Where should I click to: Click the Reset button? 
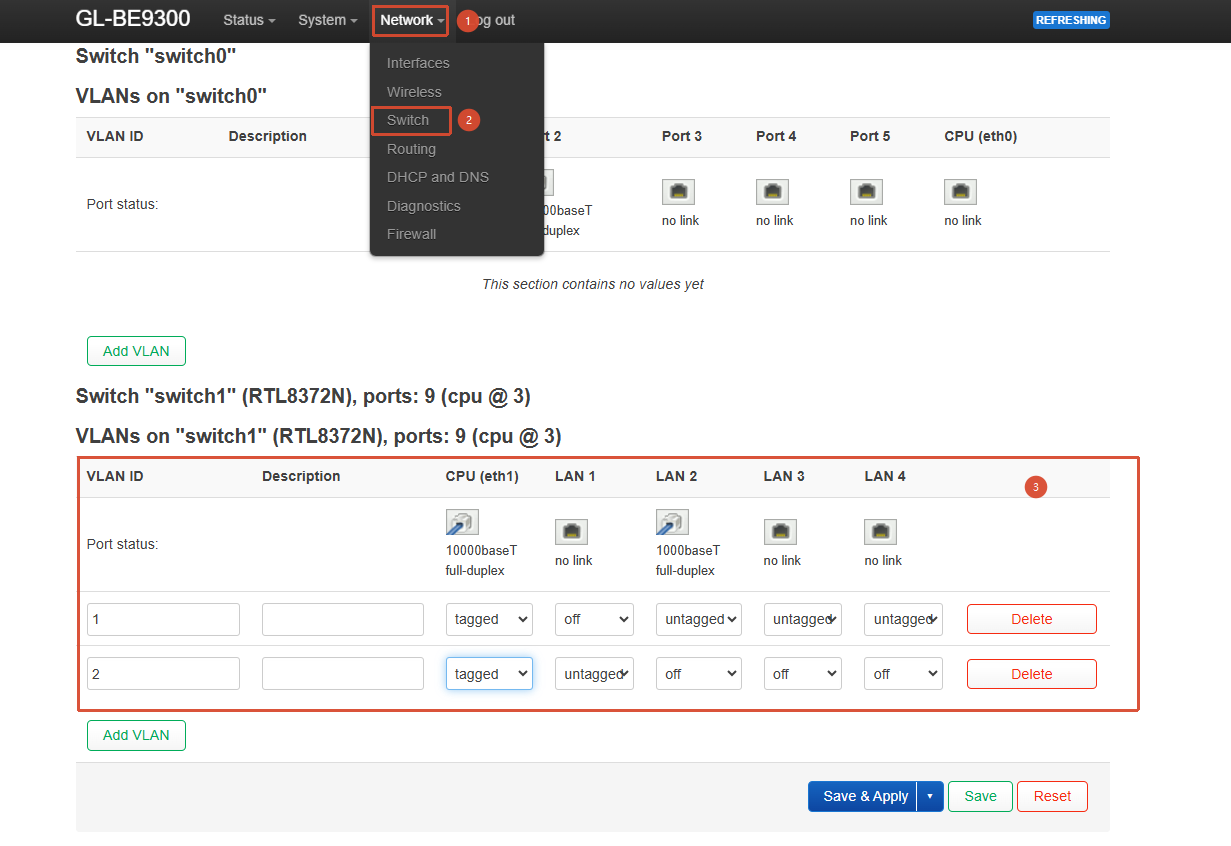pos(1052,796)
